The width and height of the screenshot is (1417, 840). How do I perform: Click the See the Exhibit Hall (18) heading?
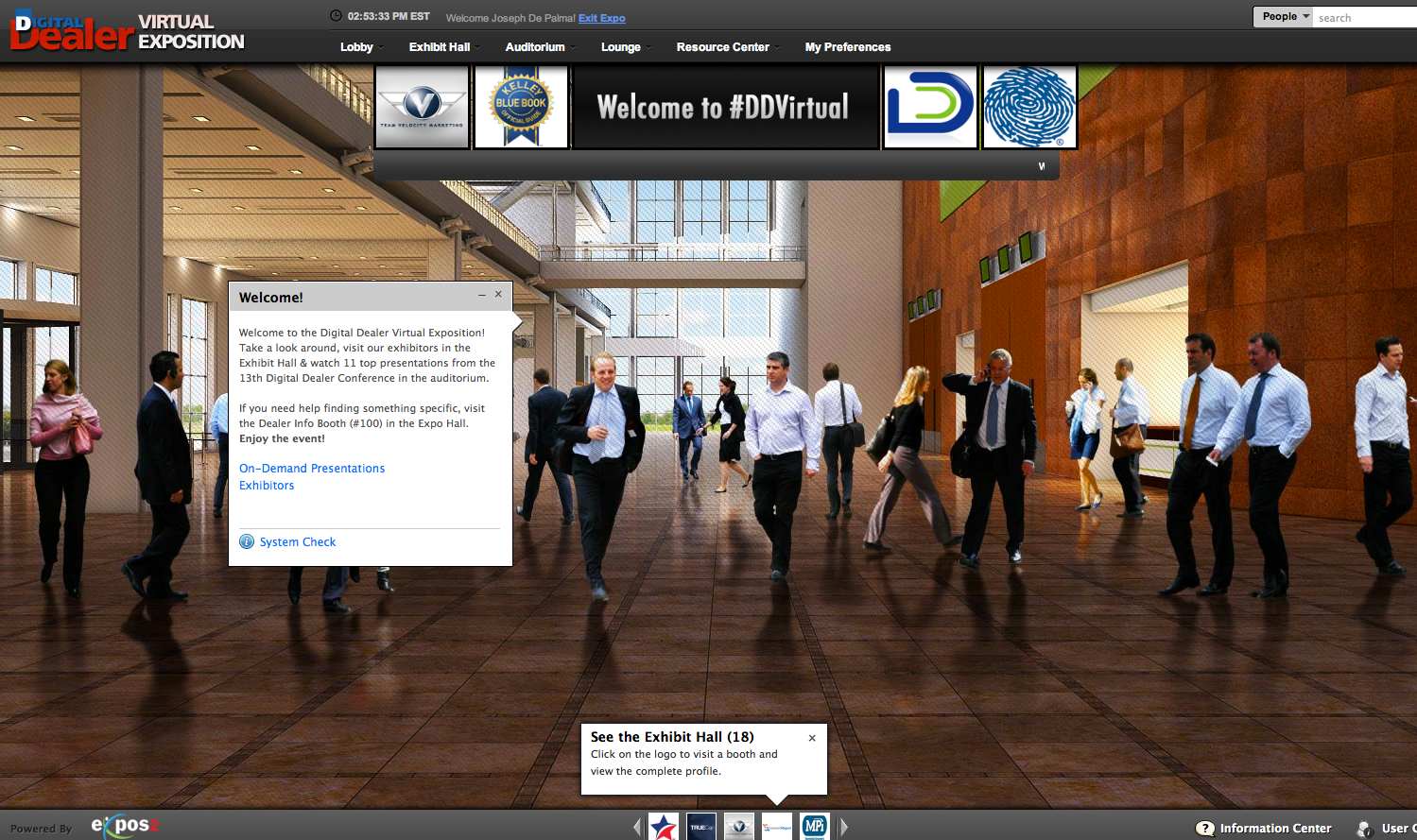tap(672, 737)
